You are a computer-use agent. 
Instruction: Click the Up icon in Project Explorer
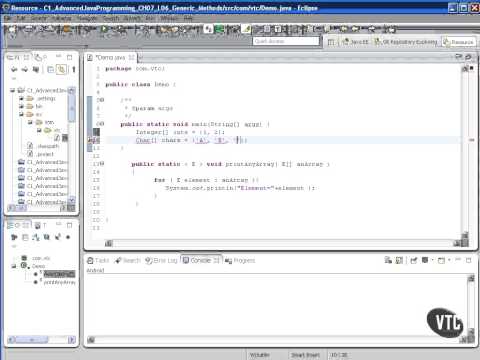[x=36, y=69]
